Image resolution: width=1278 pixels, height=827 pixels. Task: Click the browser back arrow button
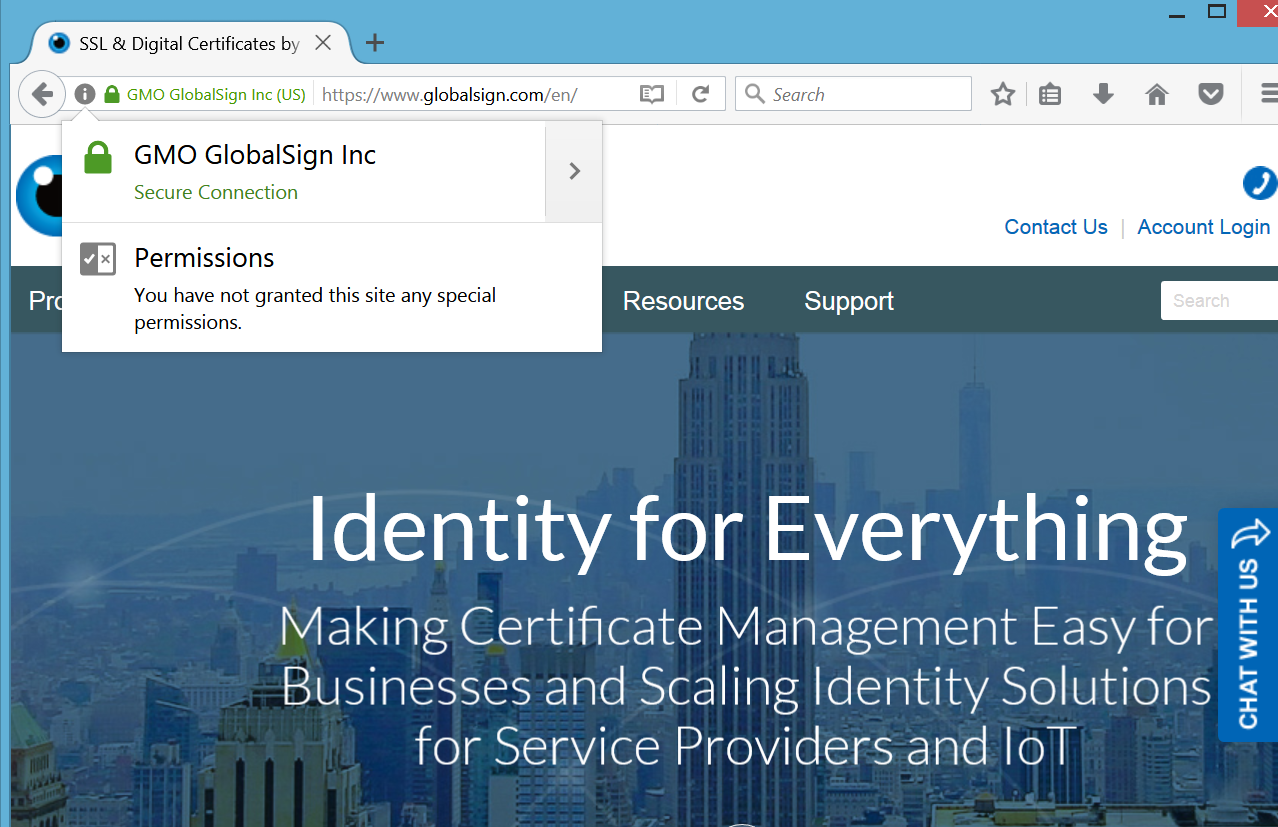(41, 95)
